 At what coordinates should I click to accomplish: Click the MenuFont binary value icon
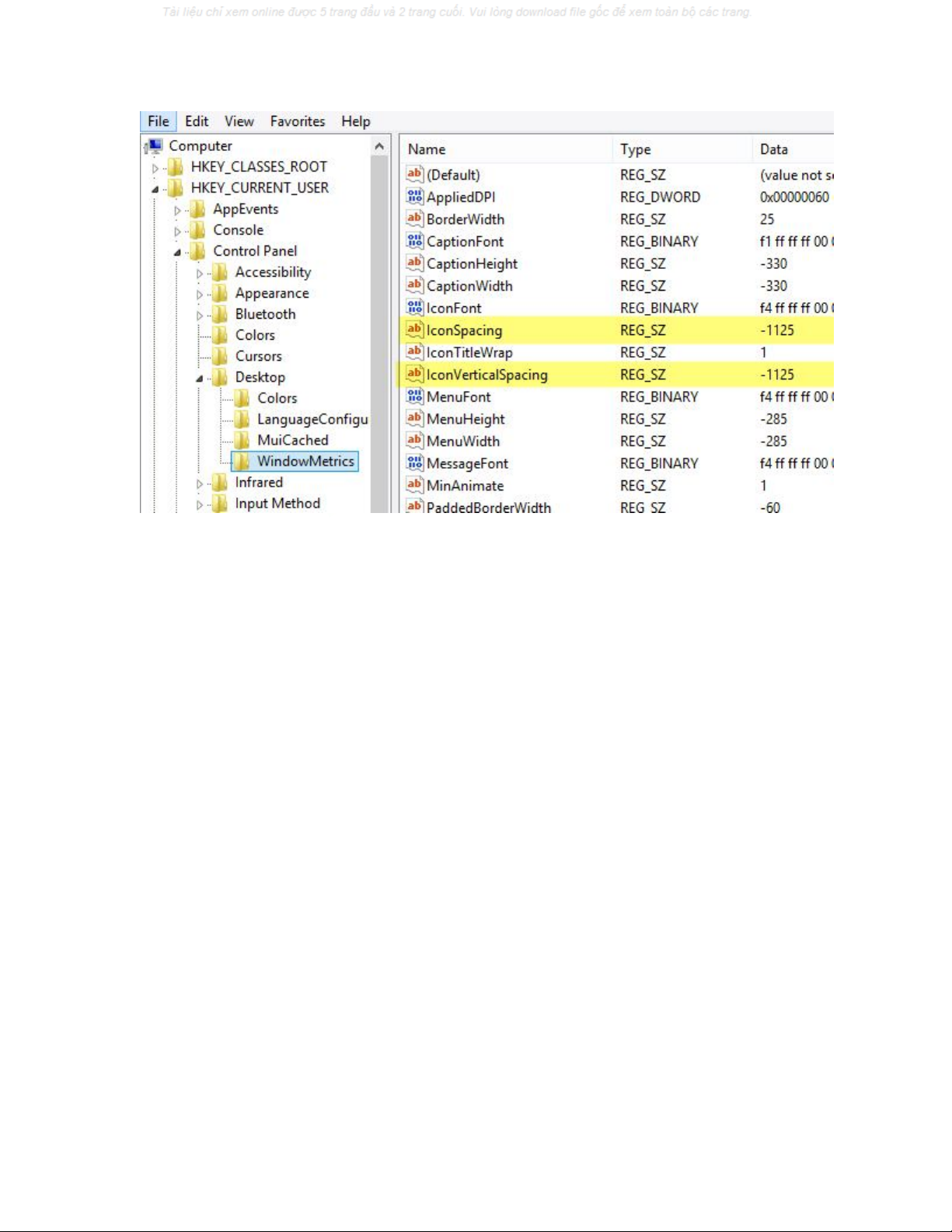(414, 397)
